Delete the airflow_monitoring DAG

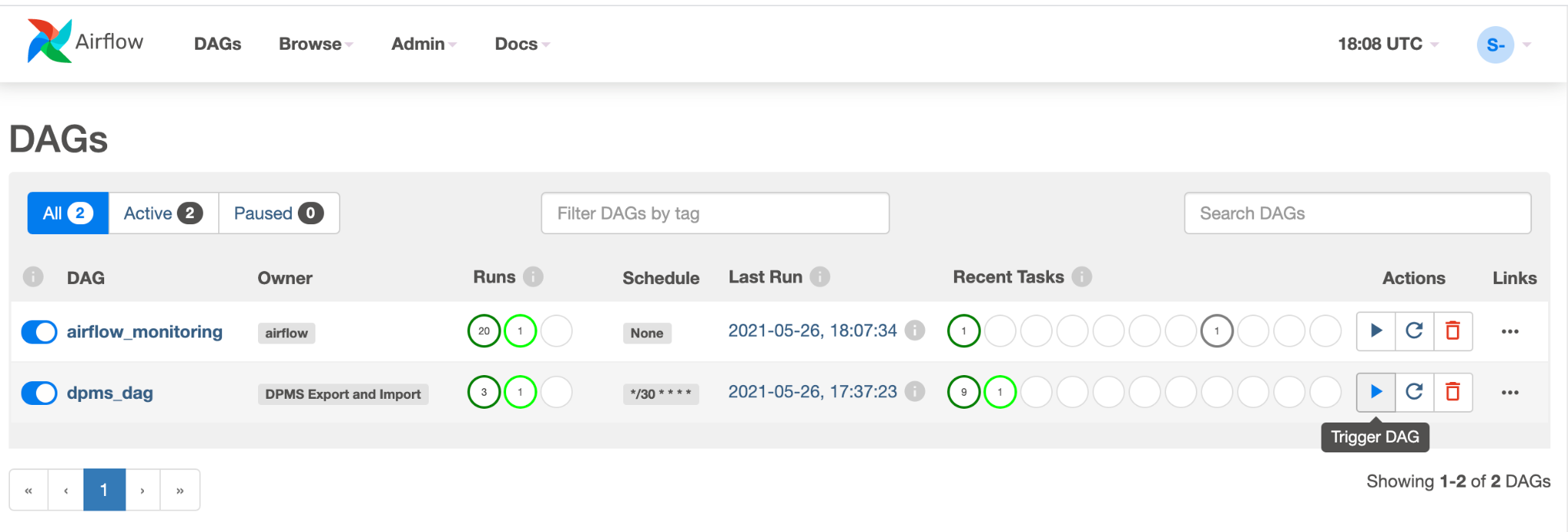pos(1452,331)
